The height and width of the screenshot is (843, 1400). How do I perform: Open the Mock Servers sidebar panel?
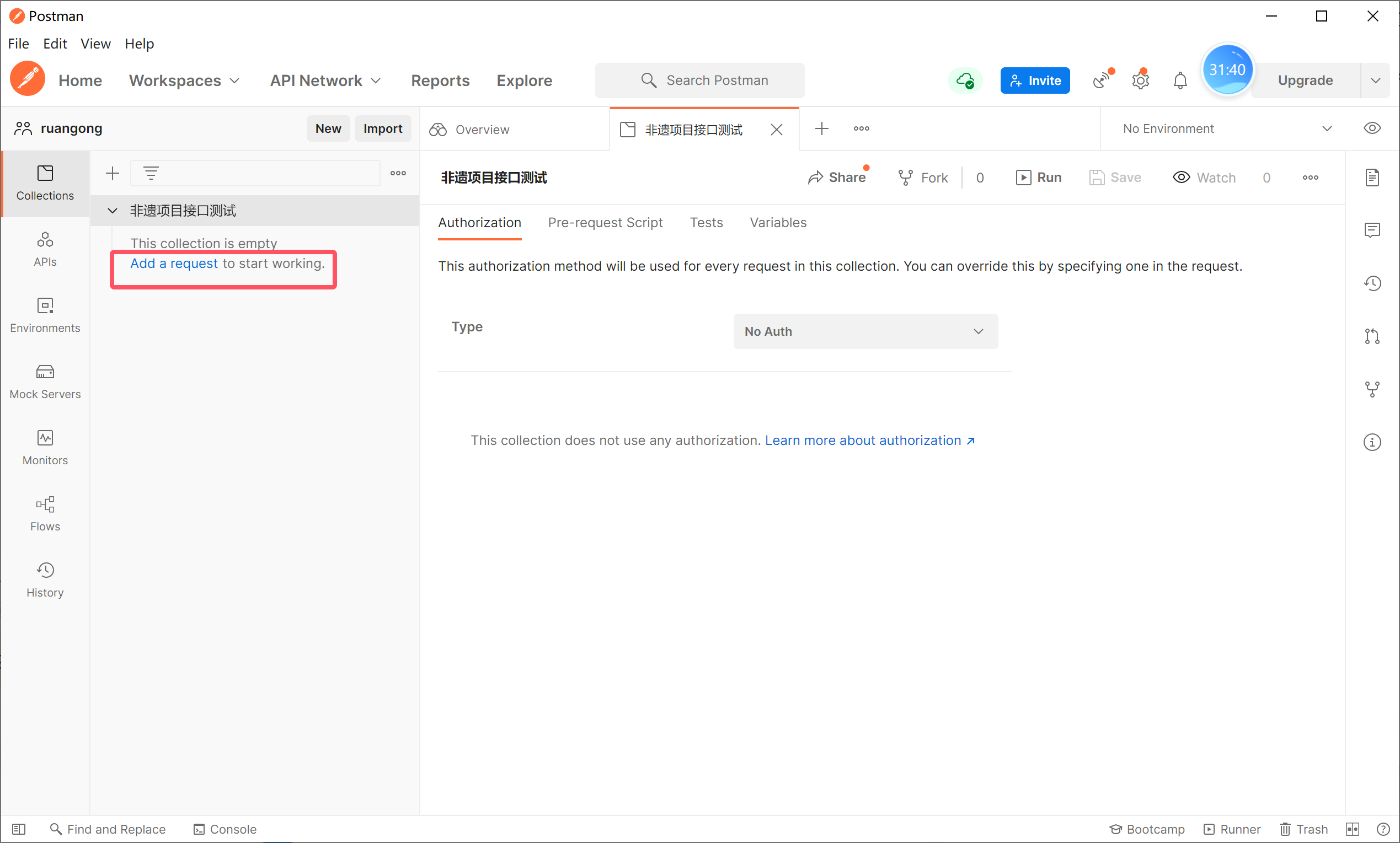click(x=45, y=382)
